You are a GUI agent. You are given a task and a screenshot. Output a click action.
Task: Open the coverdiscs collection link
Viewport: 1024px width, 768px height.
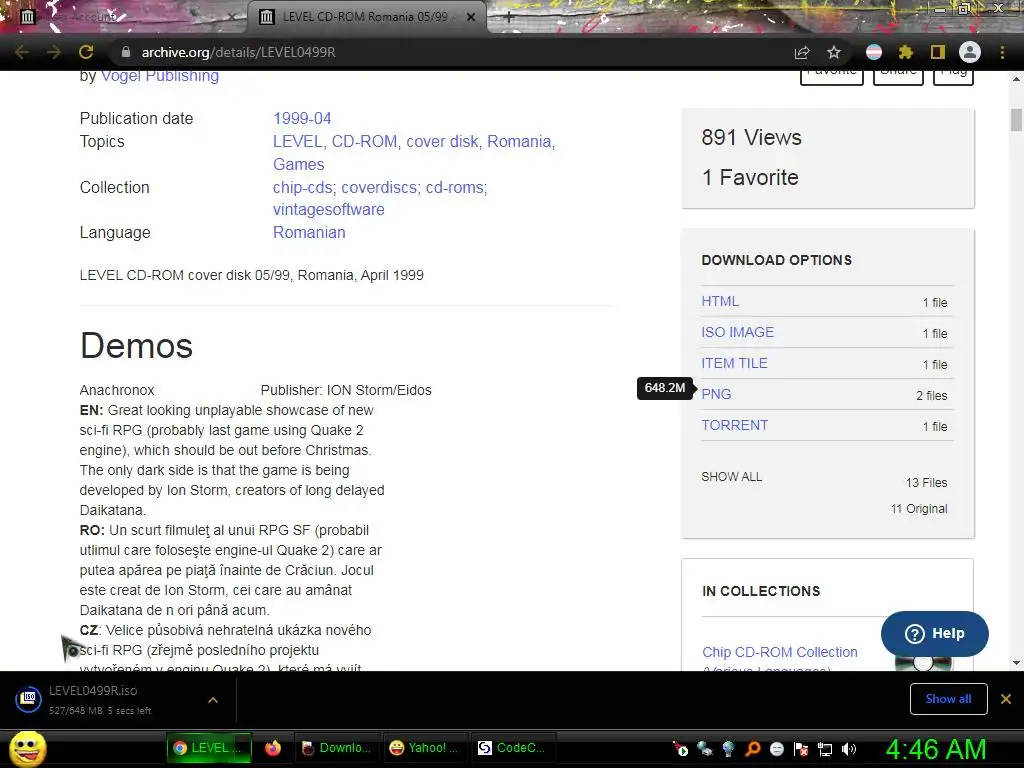tap(379, 187)
